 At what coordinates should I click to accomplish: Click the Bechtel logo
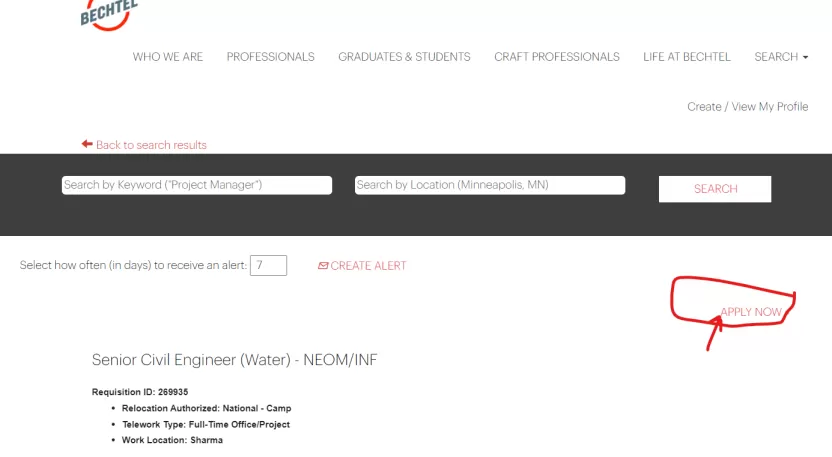tap(108, 13)
